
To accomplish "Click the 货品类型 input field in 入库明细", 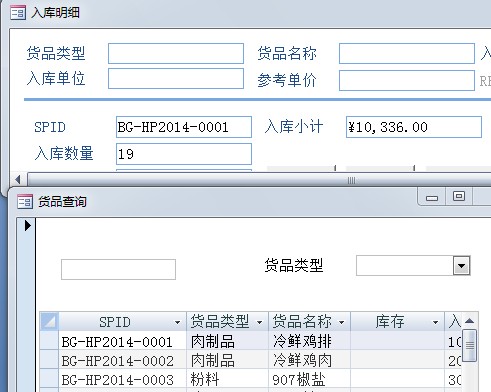I will [x=176, y=53].
